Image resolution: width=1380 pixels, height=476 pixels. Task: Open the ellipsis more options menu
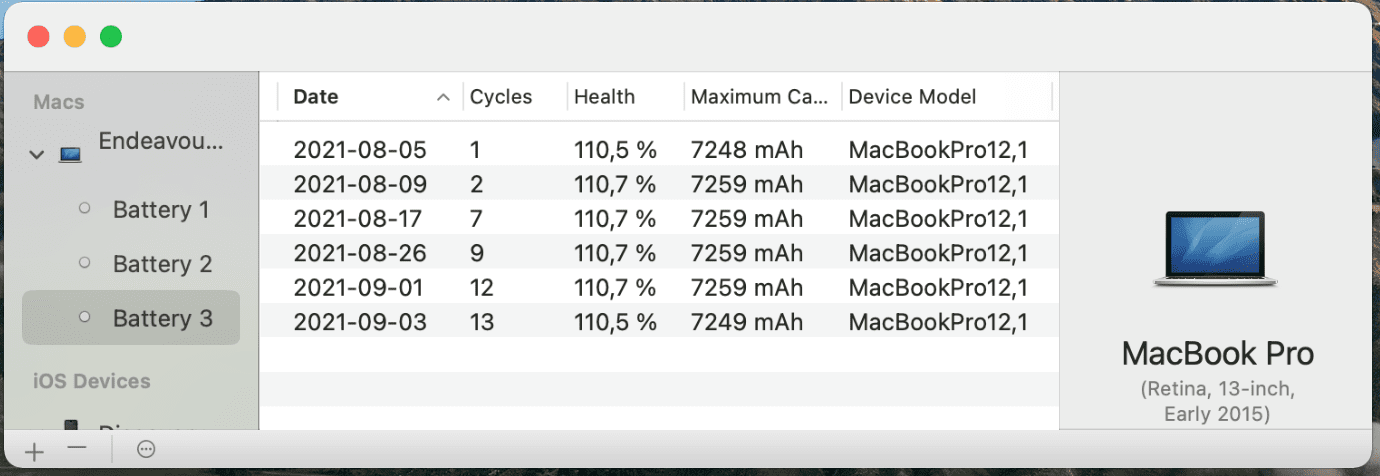pos(146,450)
